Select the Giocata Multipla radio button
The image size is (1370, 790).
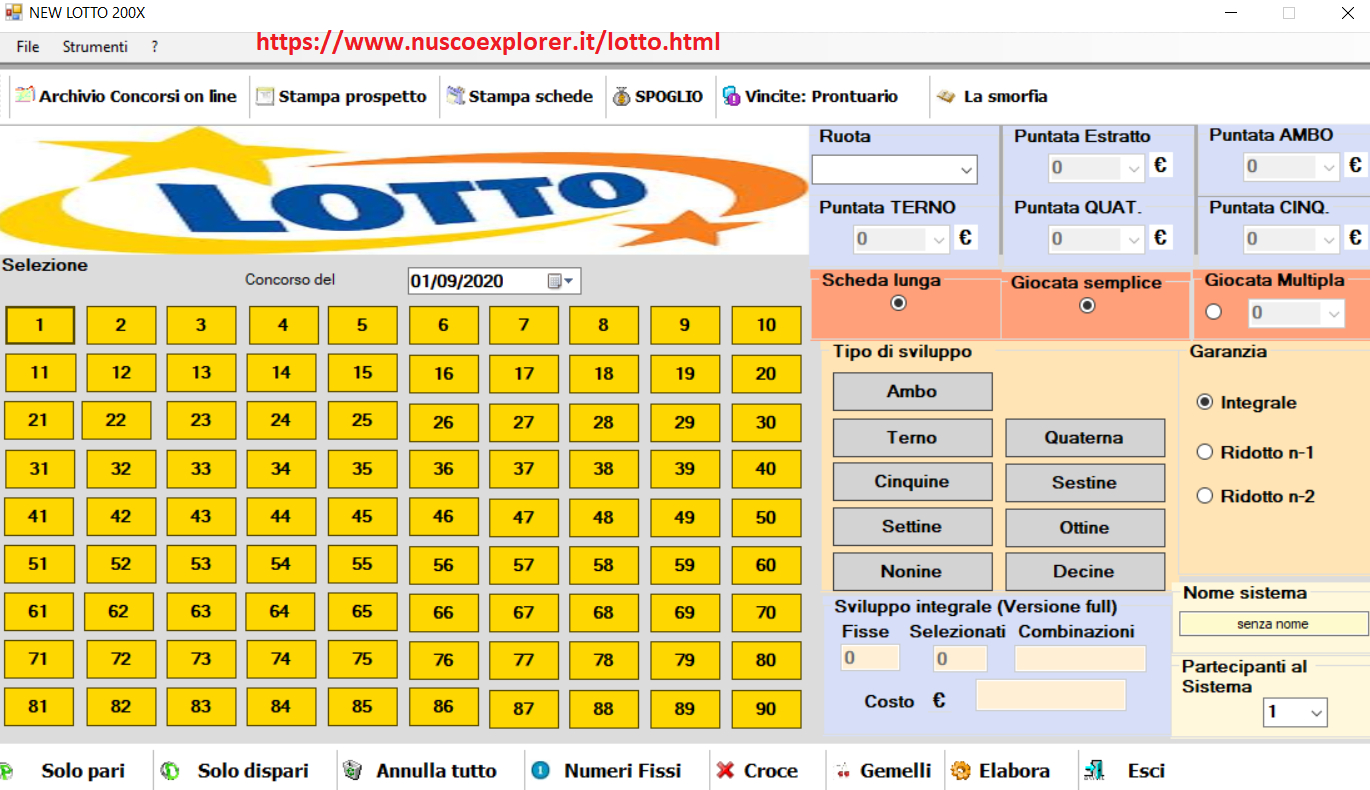pyautogui.click(x=1214, y=312)
